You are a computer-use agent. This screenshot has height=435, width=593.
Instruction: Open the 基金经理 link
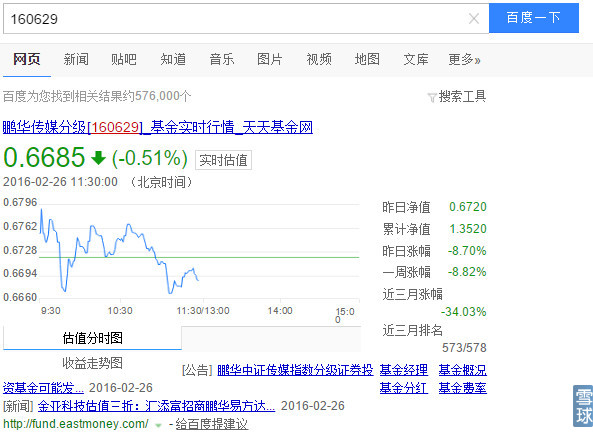(404, 370)
